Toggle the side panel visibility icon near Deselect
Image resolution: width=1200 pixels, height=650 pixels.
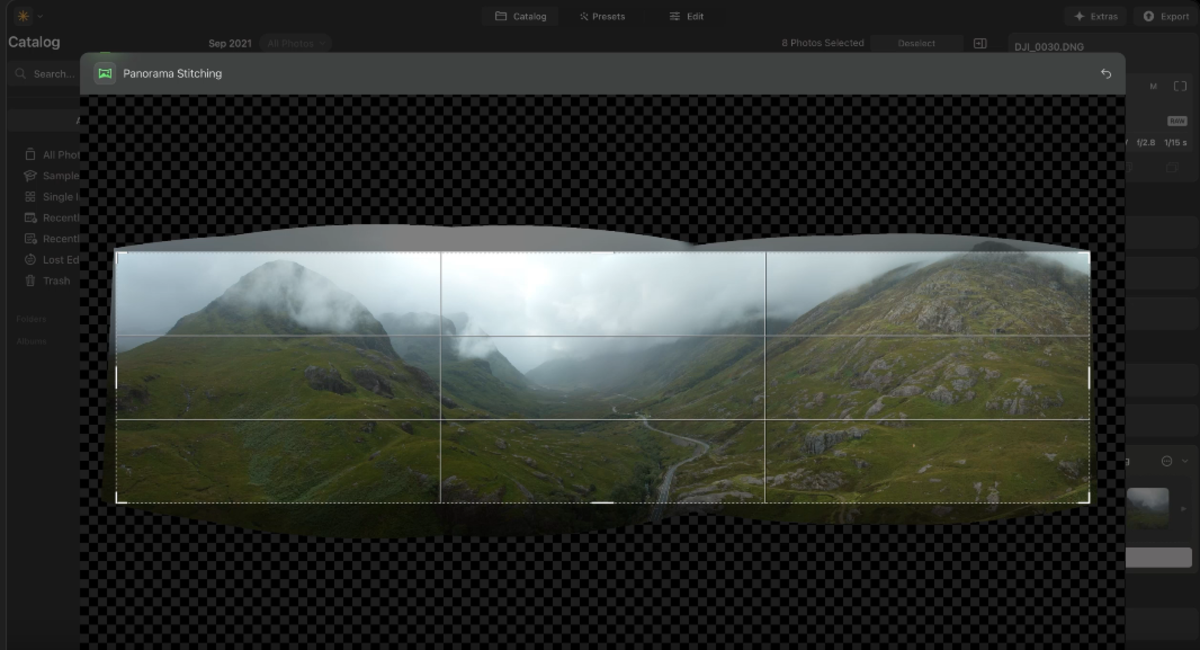click(x=982, y=43)
